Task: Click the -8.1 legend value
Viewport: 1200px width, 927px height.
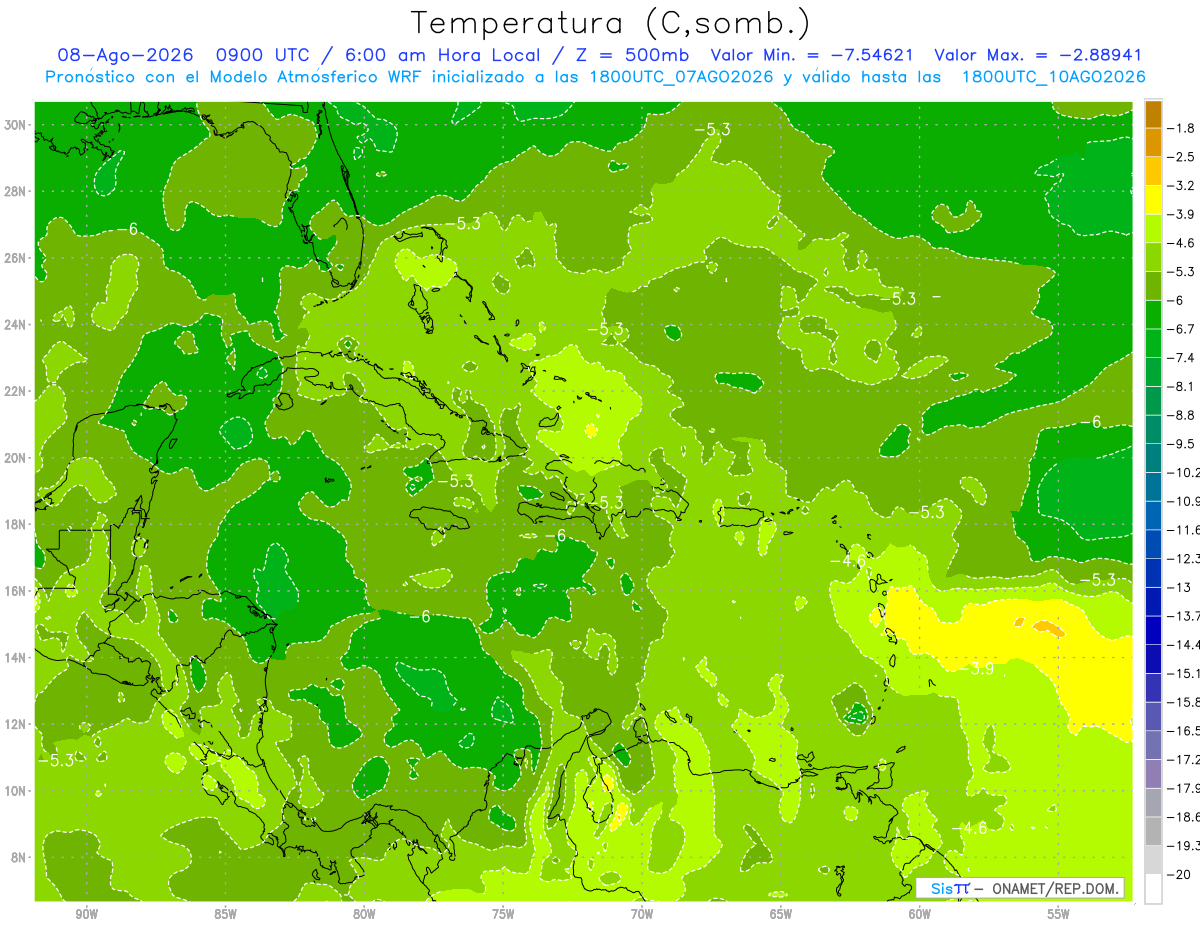Action: click(x=1183, y=386)
